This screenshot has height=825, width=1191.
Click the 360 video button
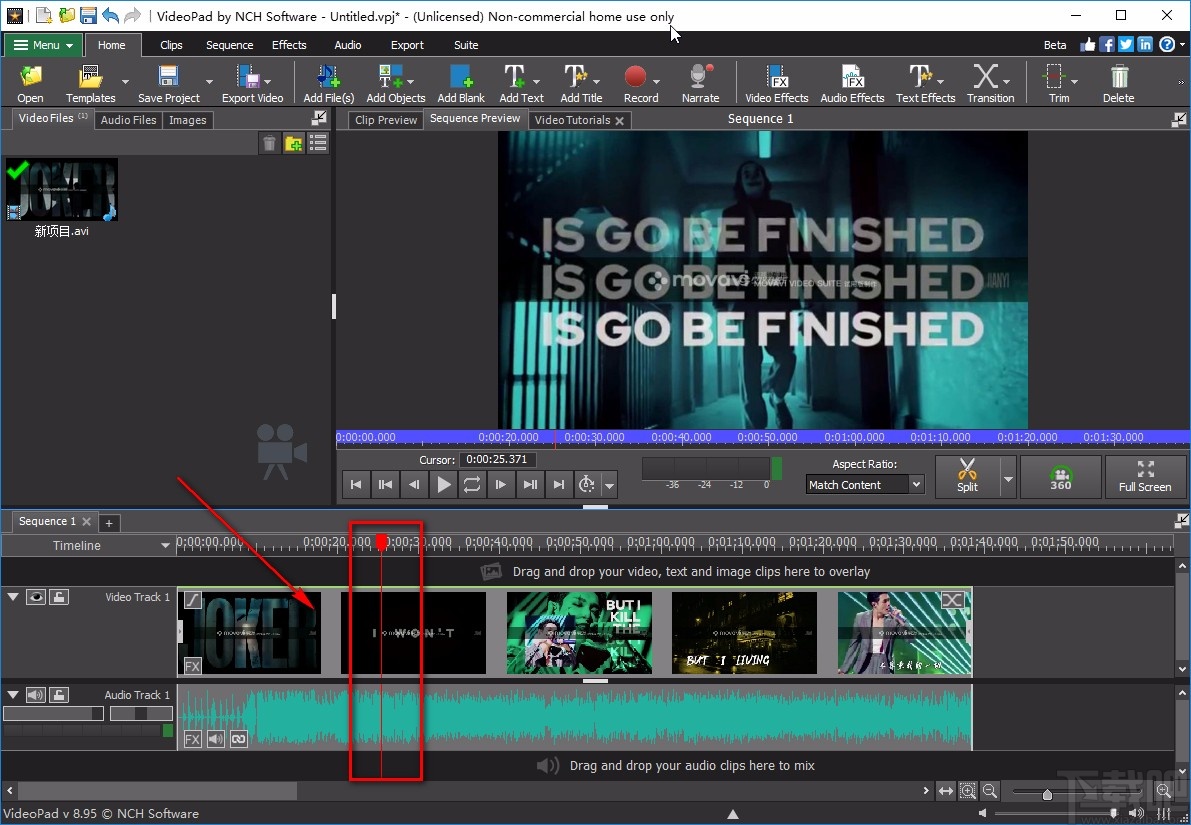[1060, 477]
